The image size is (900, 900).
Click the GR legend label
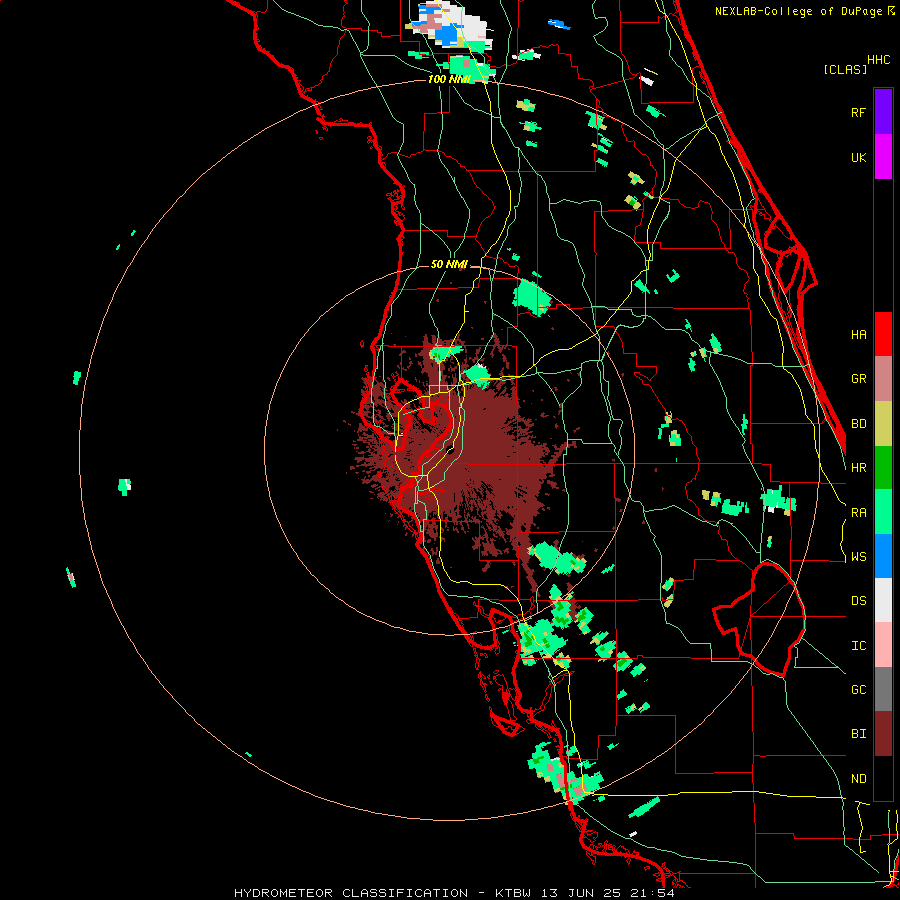click(x=858, y=379)
